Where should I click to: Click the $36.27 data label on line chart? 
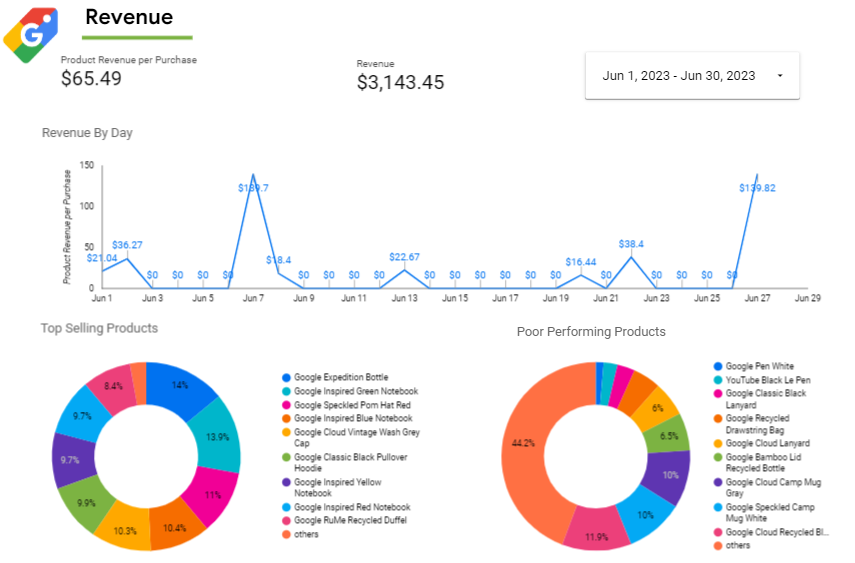point(127,245)
